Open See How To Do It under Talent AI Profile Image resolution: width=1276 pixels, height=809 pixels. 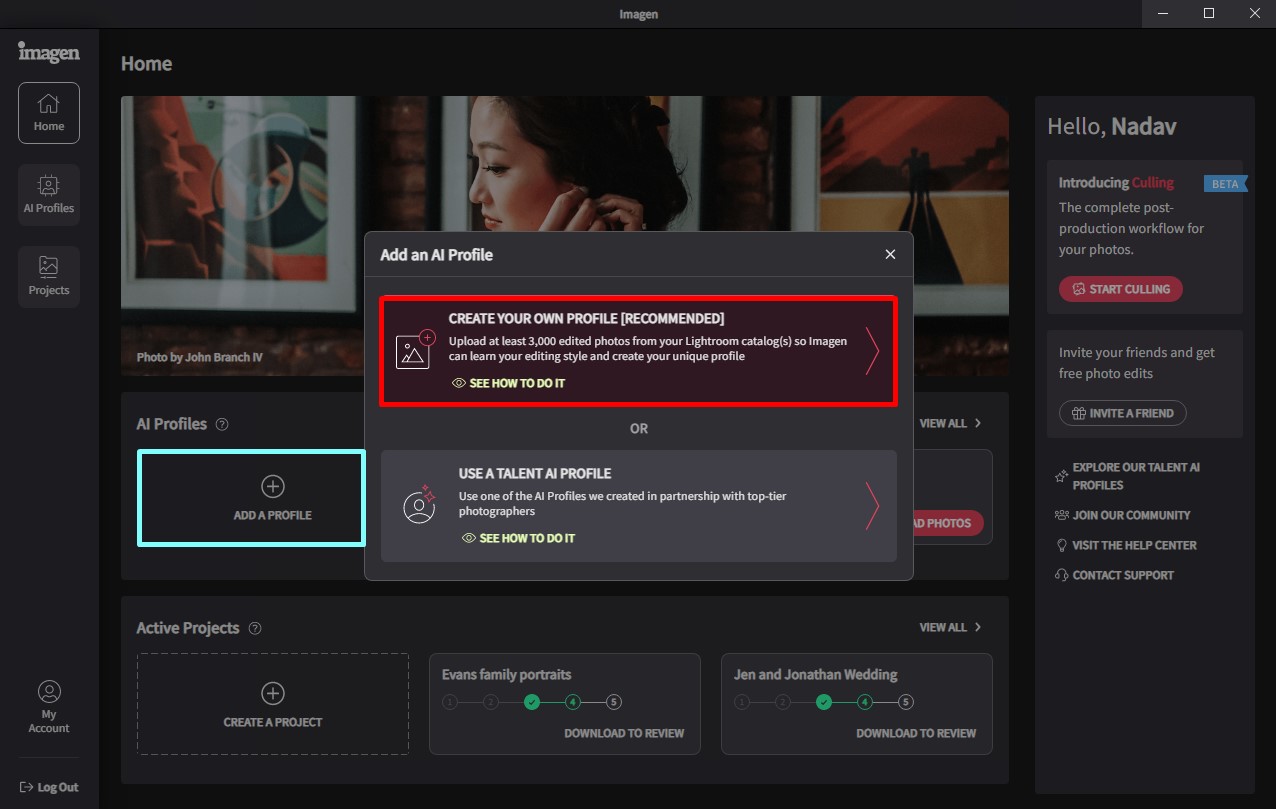[518, 538]
